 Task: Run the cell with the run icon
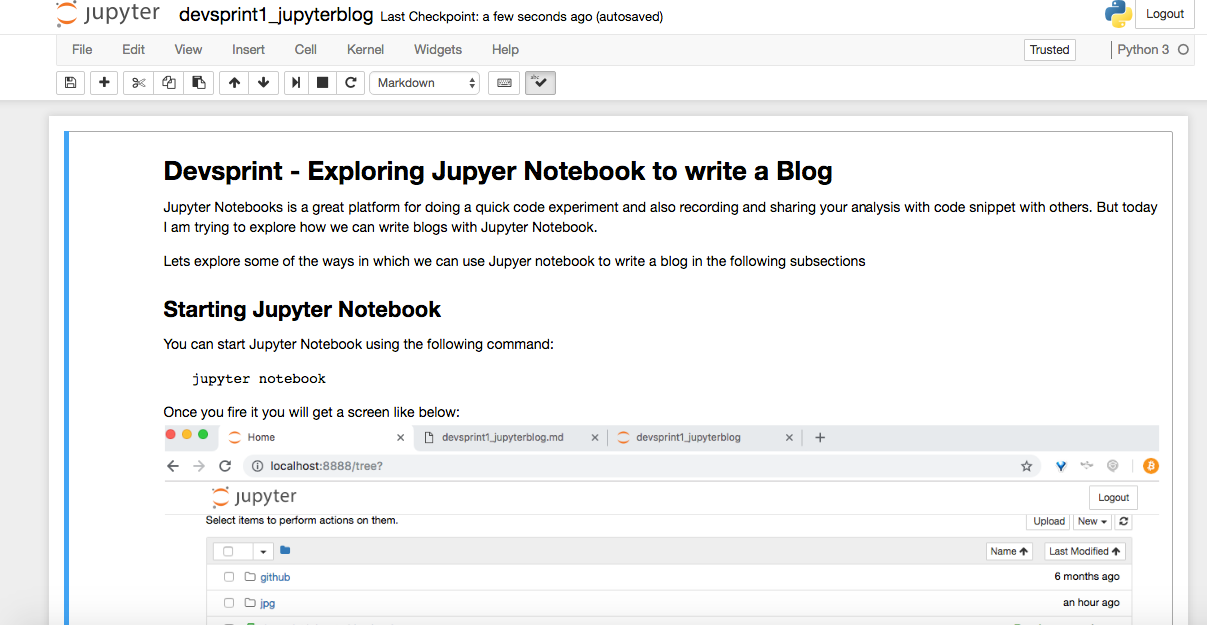296,83
